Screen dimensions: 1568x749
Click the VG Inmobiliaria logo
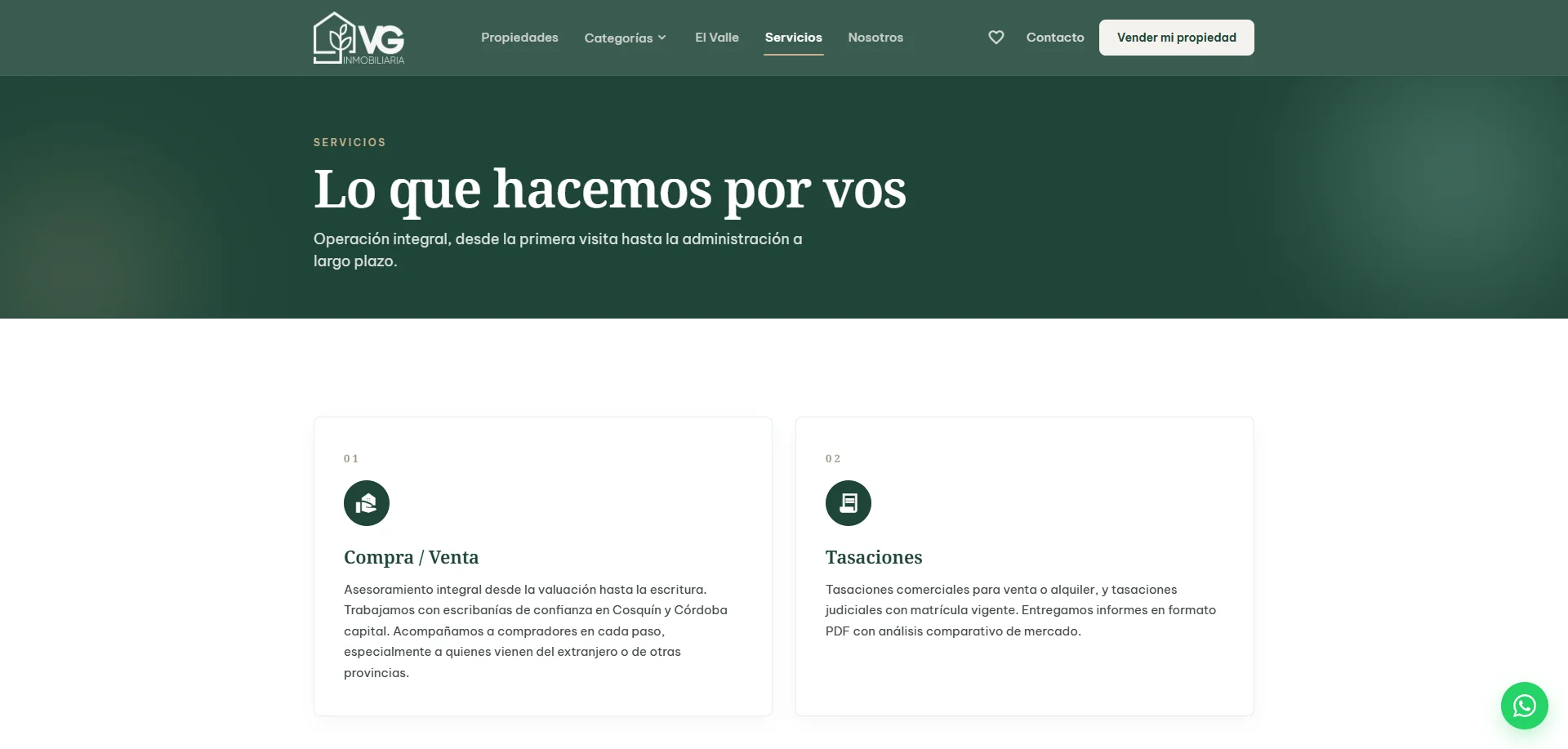[x=359, y=38]
